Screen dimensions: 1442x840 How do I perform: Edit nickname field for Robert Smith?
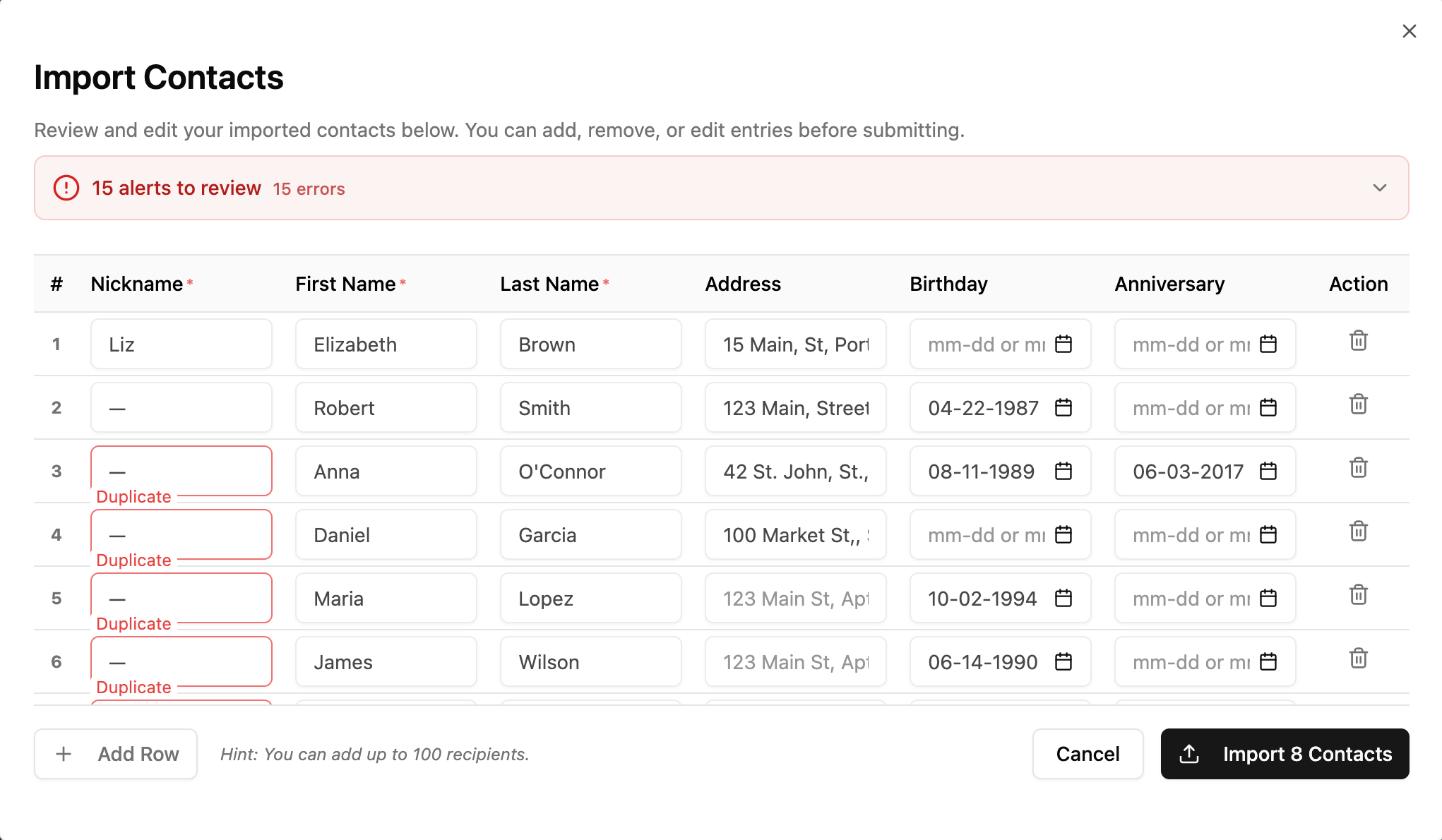181,407
